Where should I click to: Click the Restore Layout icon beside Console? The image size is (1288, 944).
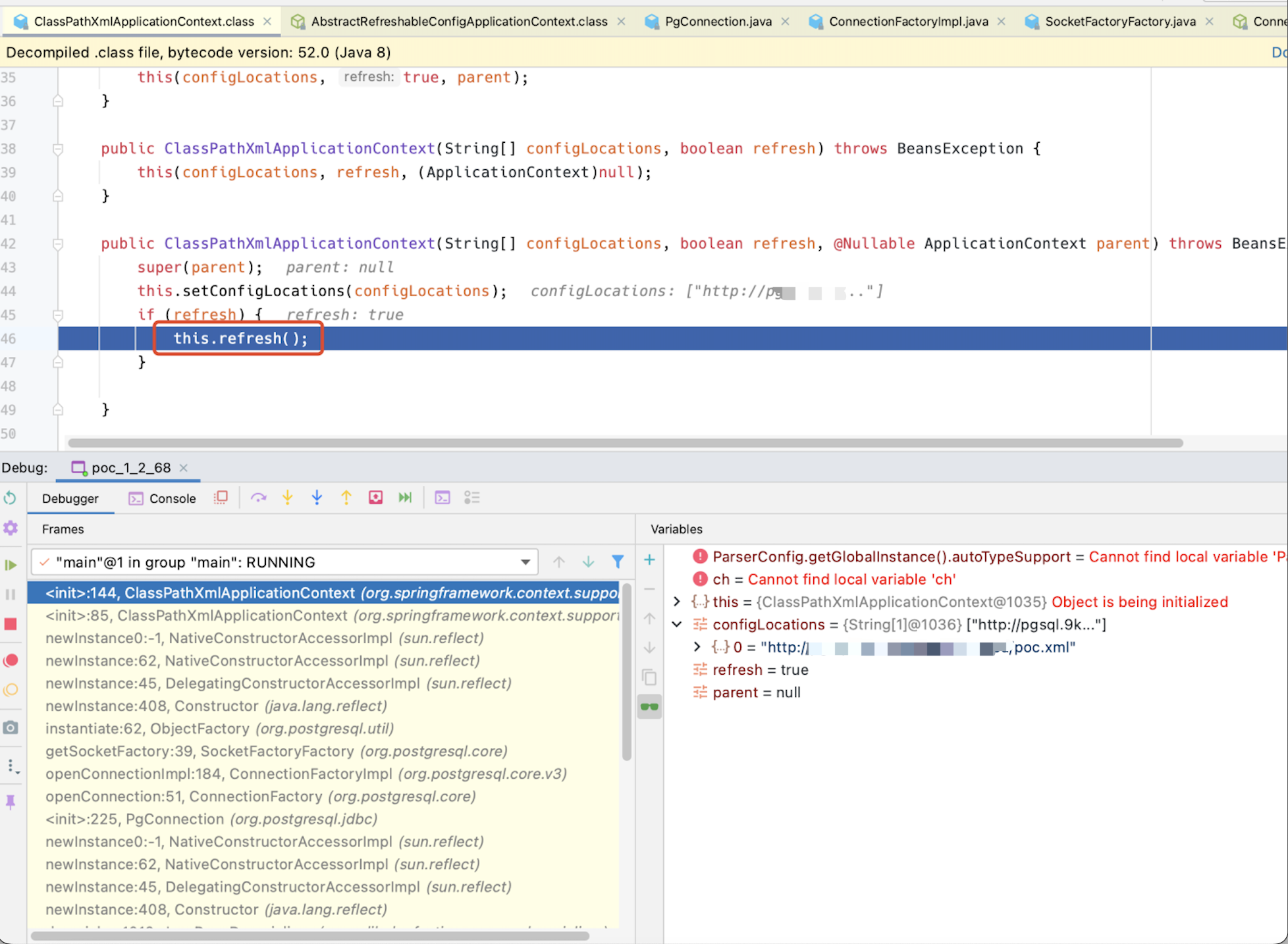point(221,498)
